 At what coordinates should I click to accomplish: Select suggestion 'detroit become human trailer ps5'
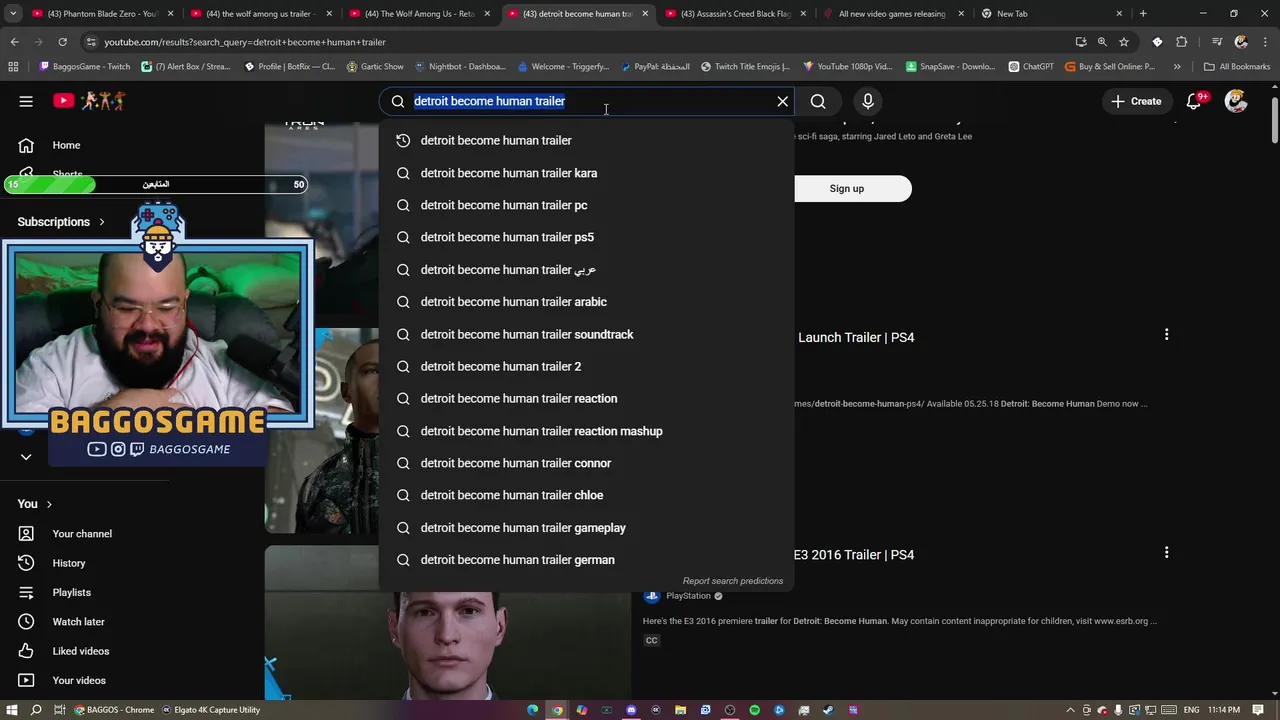tap(586, 237)
